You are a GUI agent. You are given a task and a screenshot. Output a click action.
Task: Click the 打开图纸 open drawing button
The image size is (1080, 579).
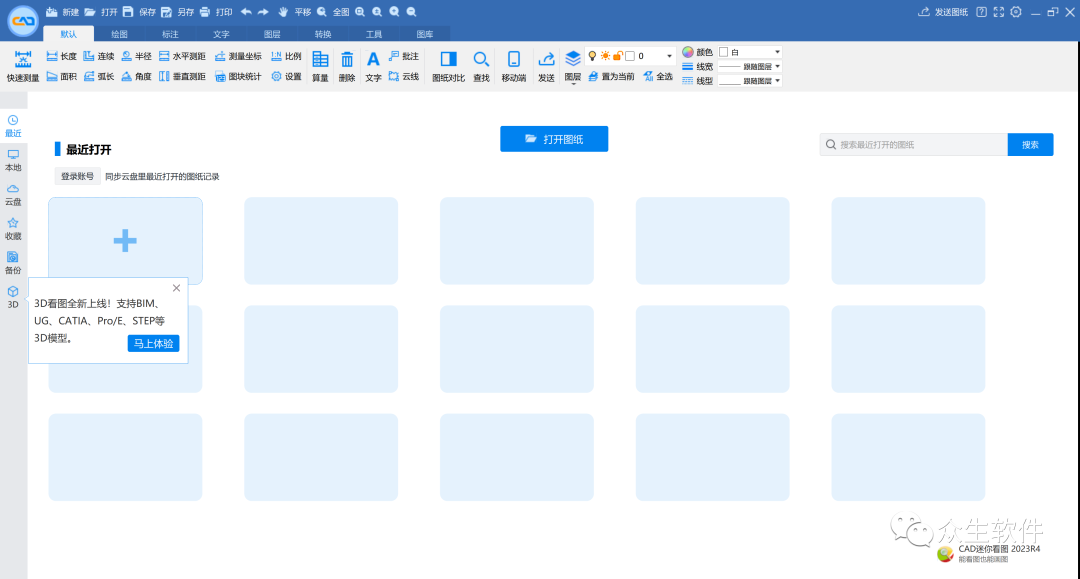(x=554, y=139)
